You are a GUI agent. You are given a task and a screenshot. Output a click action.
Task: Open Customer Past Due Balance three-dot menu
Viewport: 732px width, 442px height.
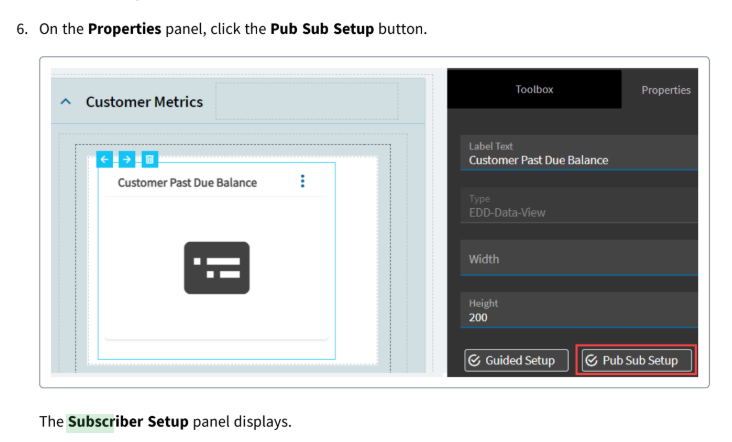click(x=303, y=181)
